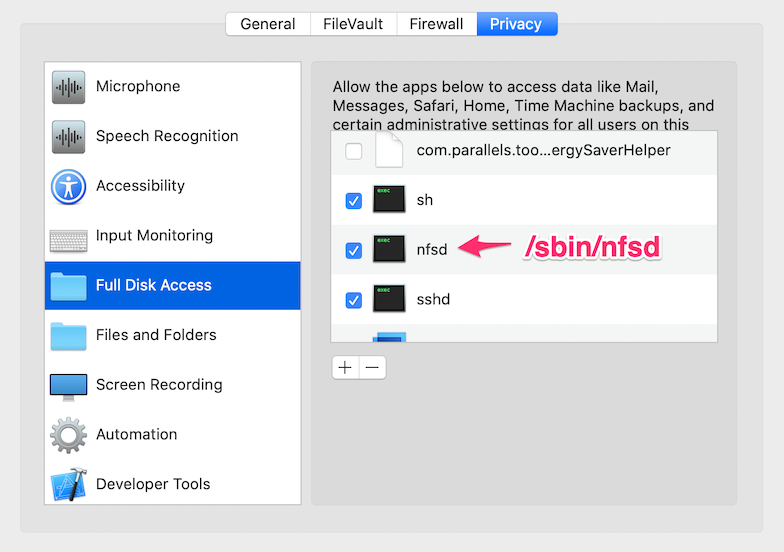Click the sshd terminal exec icon
784x552 pixels.
[388, 299]
